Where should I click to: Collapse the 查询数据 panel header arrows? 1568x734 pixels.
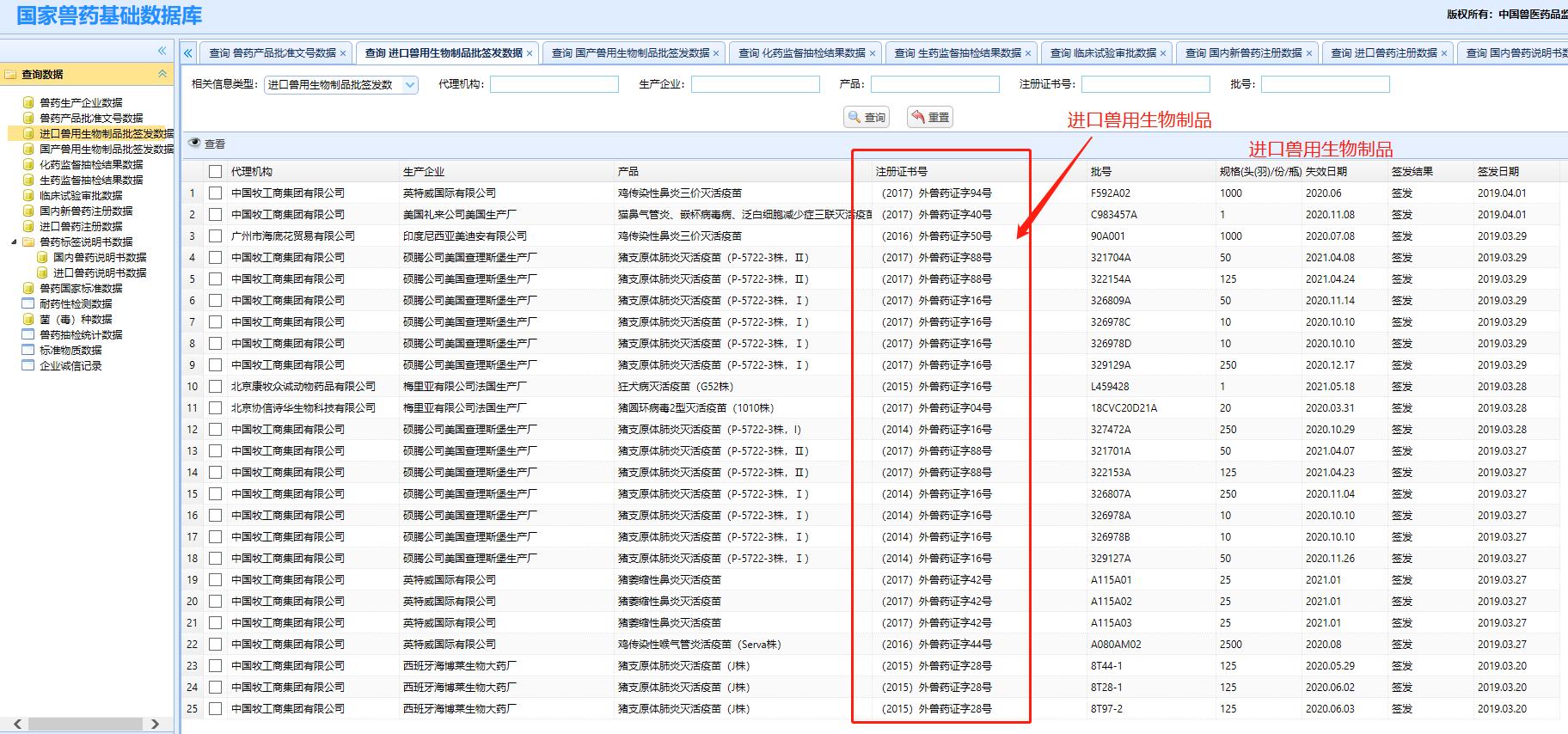pos(162,74)
